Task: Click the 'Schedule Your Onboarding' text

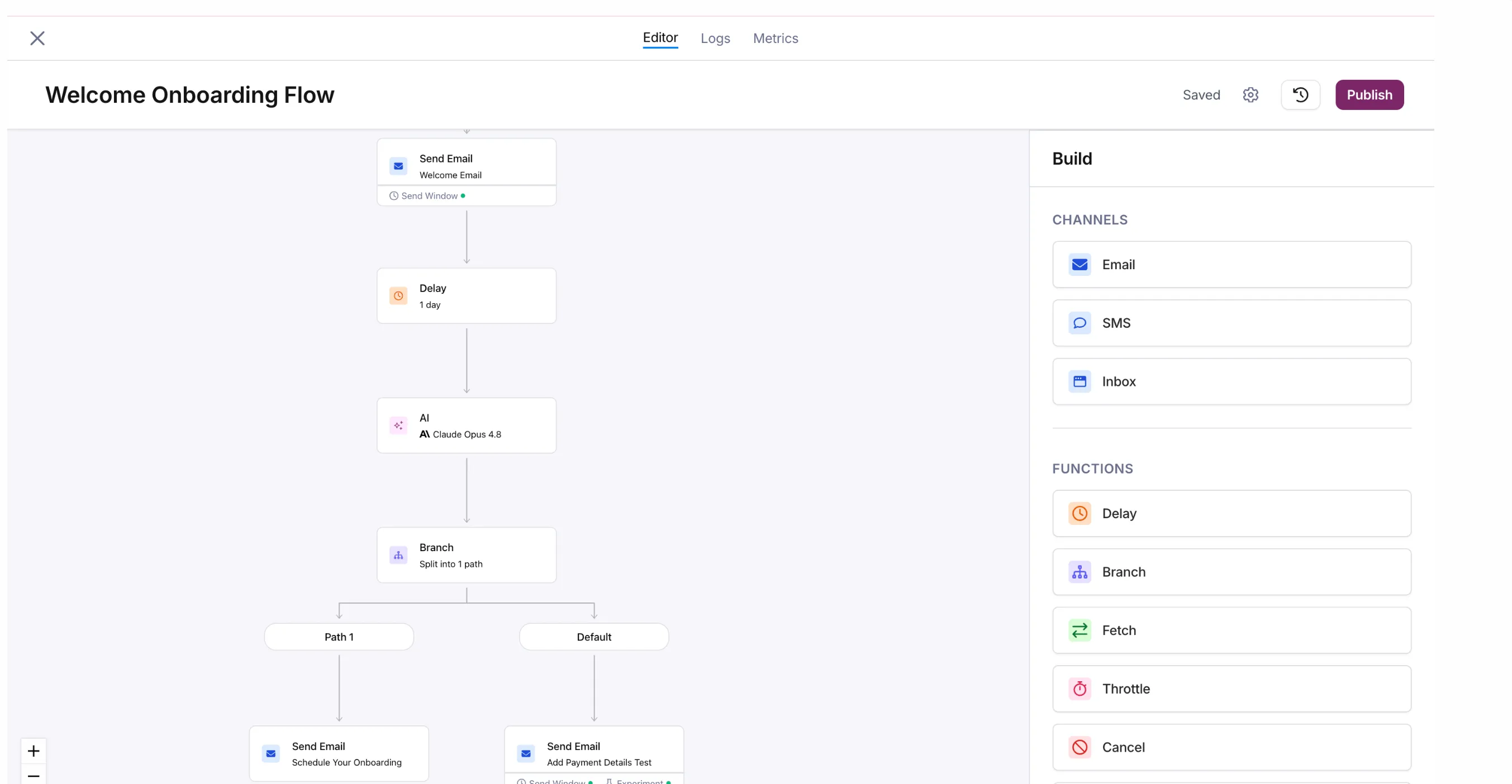Action: [346, 763]
